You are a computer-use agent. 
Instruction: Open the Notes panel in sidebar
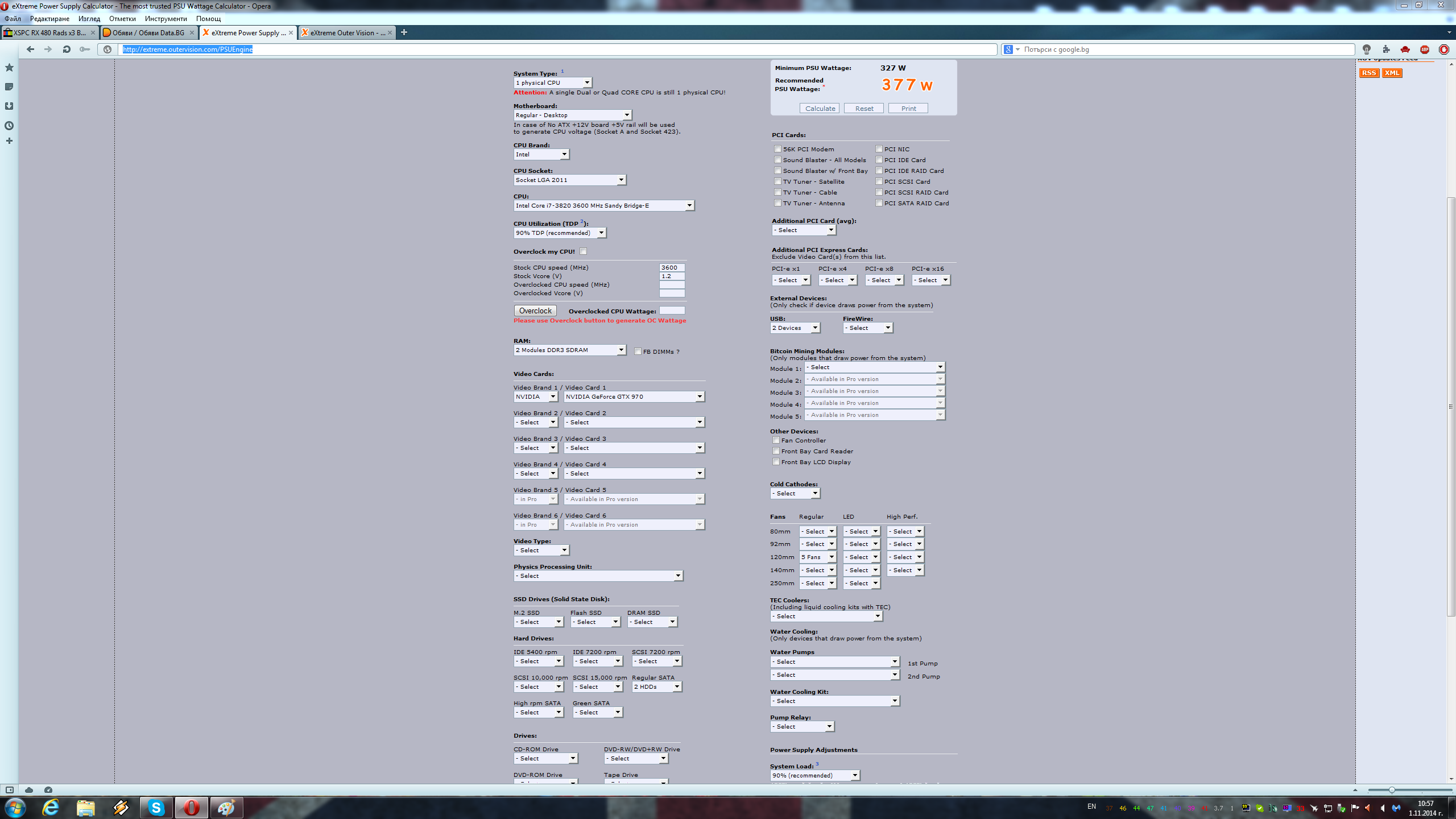coord(9,87)
